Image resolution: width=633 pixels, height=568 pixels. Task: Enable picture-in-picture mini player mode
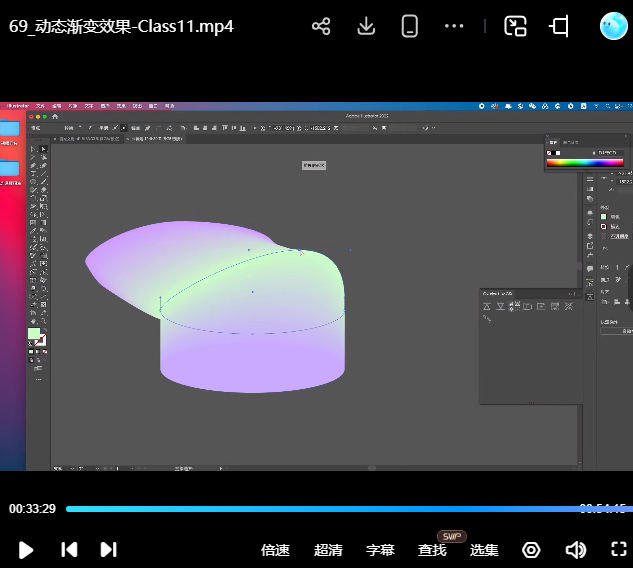tap(515, 27)
